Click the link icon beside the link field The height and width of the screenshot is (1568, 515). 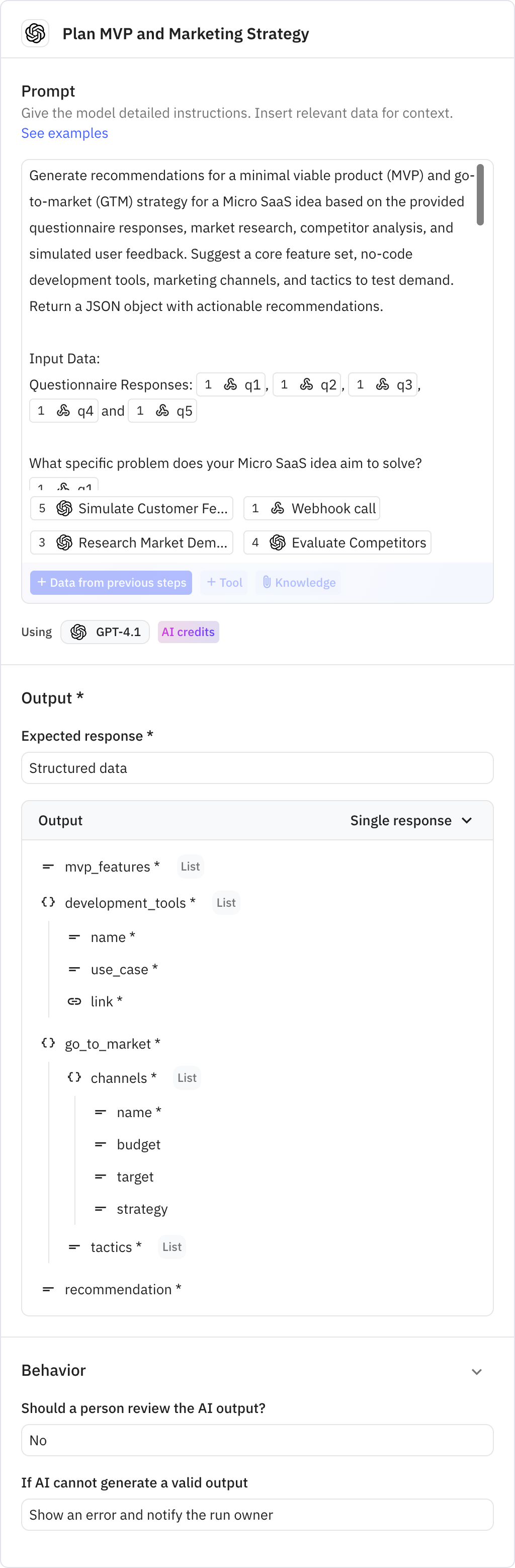[74, 1001]
